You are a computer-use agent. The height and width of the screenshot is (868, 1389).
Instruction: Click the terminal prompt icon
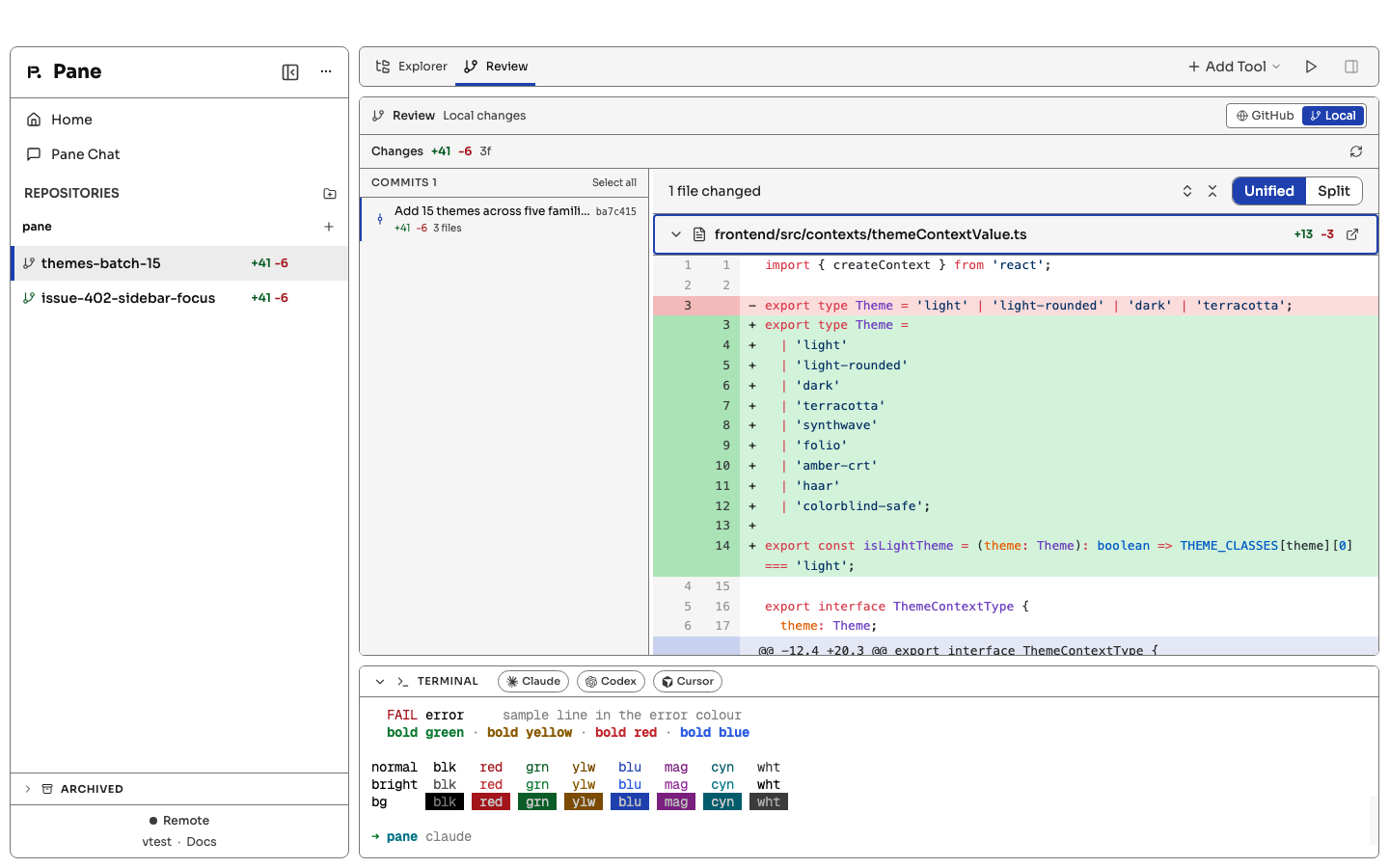coord(402,682)
